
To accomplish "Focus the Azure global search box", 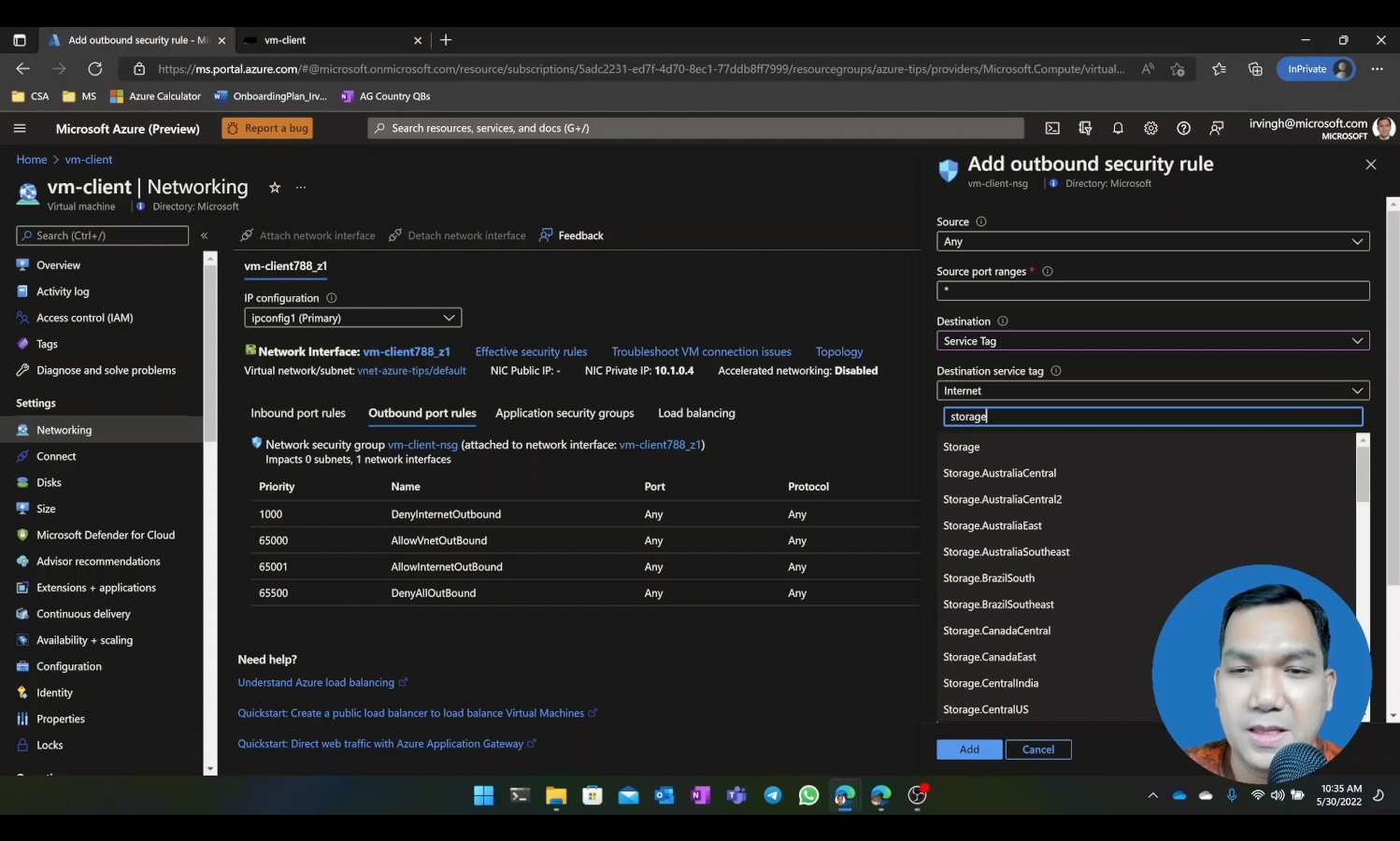I will (x=695, y=128).
